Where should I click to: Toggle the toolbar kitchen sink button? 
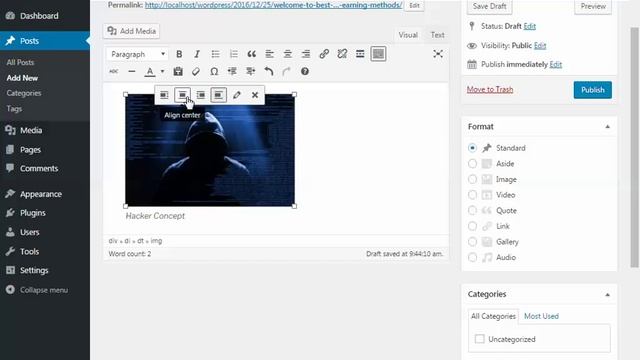[378, 54]
